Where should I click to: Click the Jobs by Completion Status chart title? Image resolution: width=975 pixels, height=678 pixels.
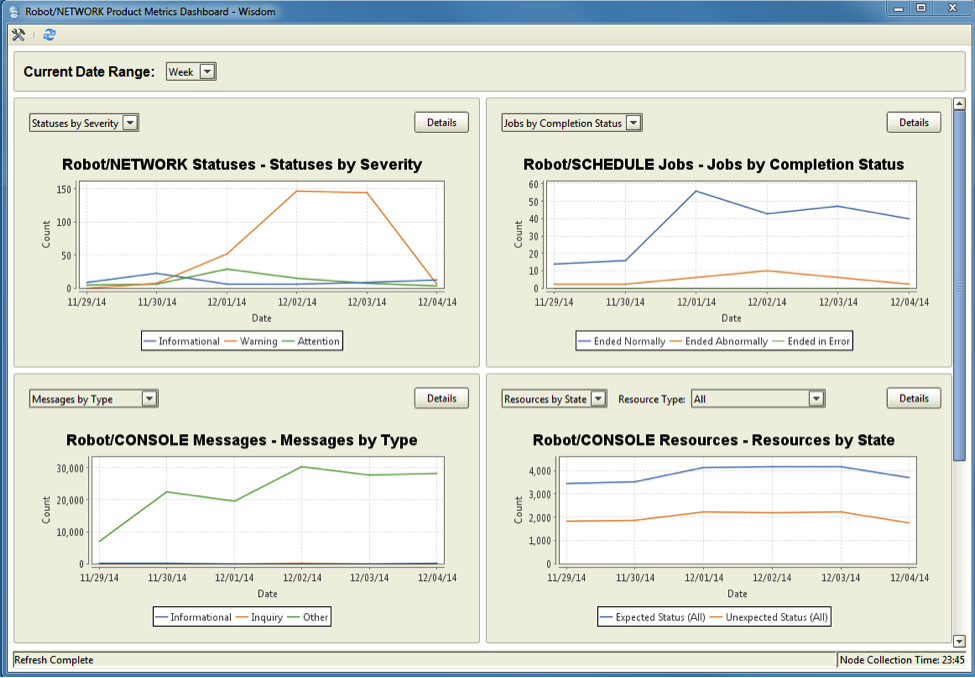click(x=713, y=165)
